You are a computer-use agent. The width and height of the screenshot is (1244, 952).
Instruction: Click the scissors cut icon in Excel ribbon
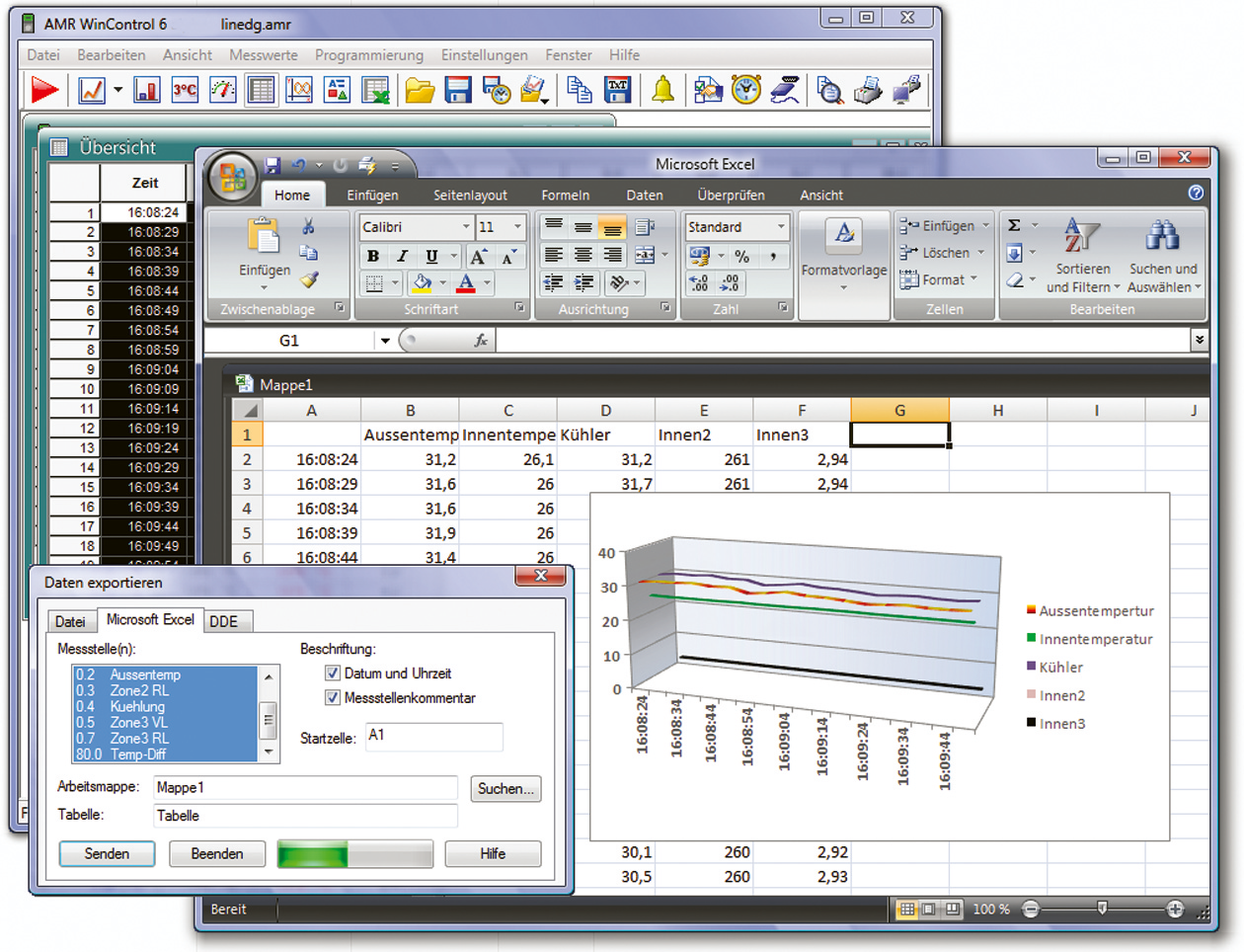click(x=309, y=227)
